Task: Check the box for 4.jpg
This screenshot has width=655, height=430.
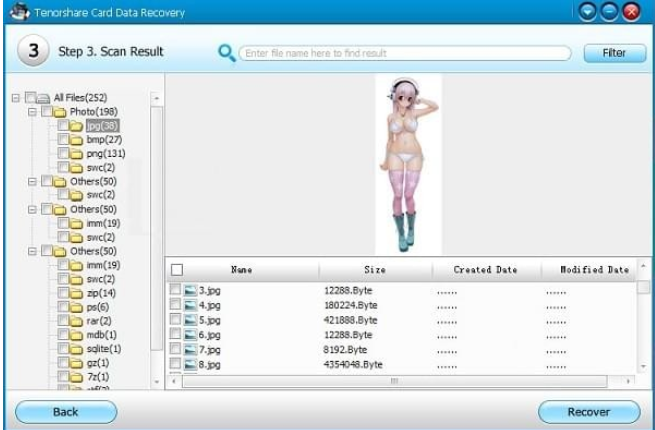Action: pyautogui.click(x=175, y=305)
